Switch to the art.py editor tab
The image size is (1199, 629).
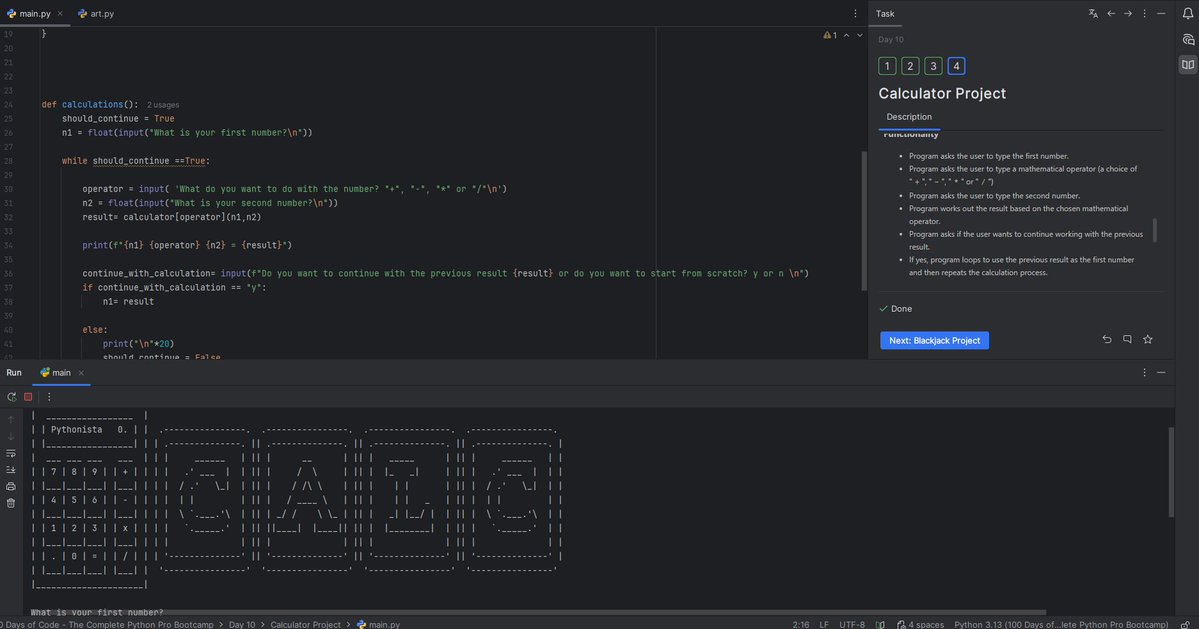tap(96, 14)
